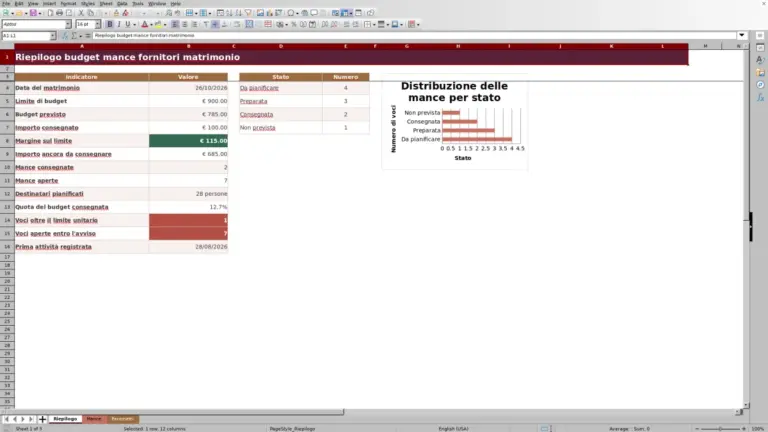Expand the formula bar arrow
Screen dimensions: 768x432
742,35
